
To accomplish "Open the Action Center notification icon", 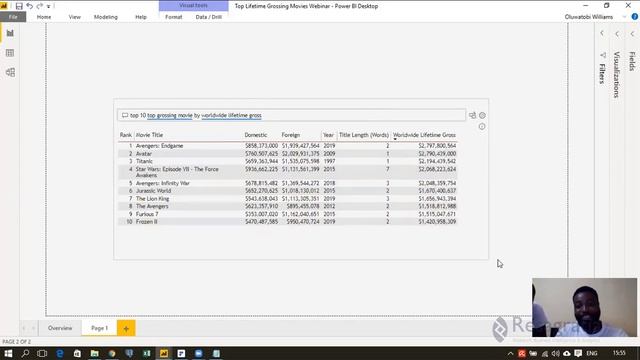I will (578, 353).
